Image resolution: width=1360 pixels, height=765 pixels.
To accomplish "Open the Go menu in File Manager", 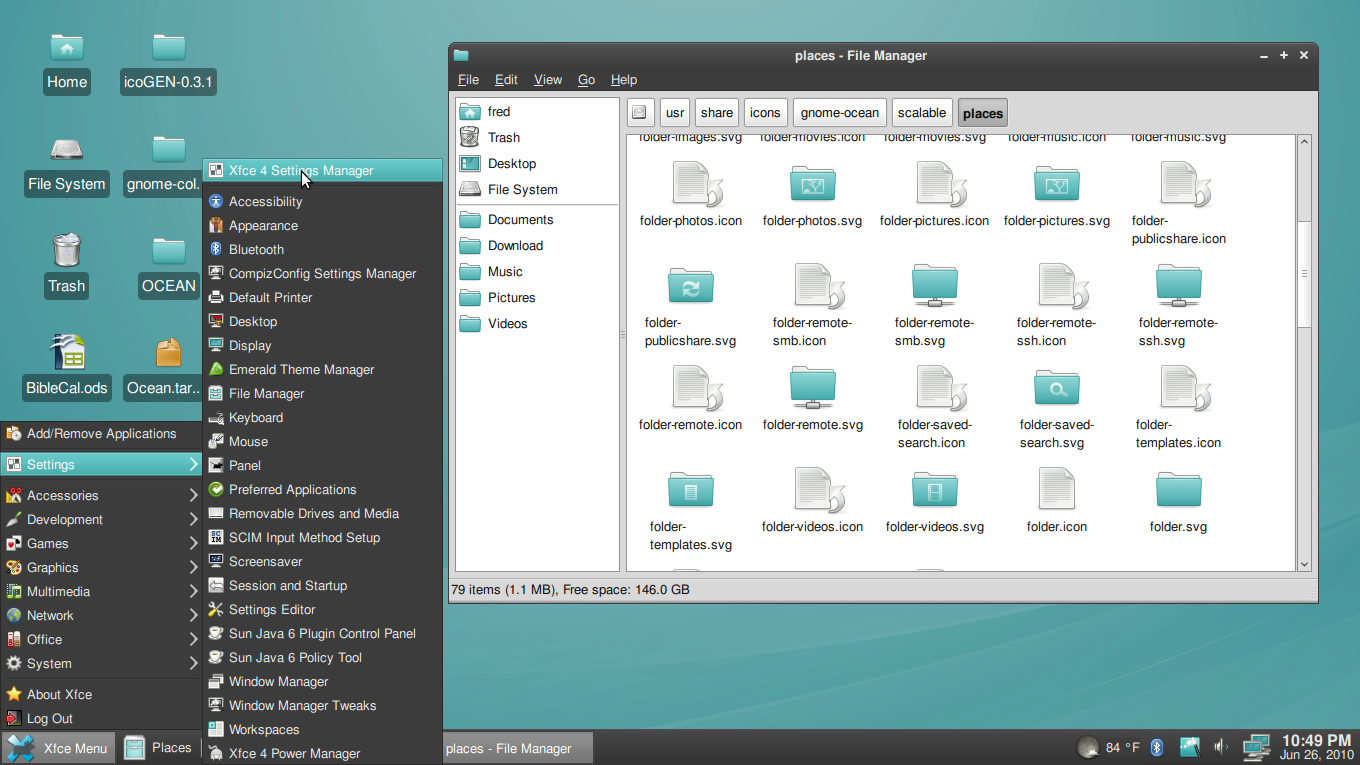I will (x=586, y=80).
